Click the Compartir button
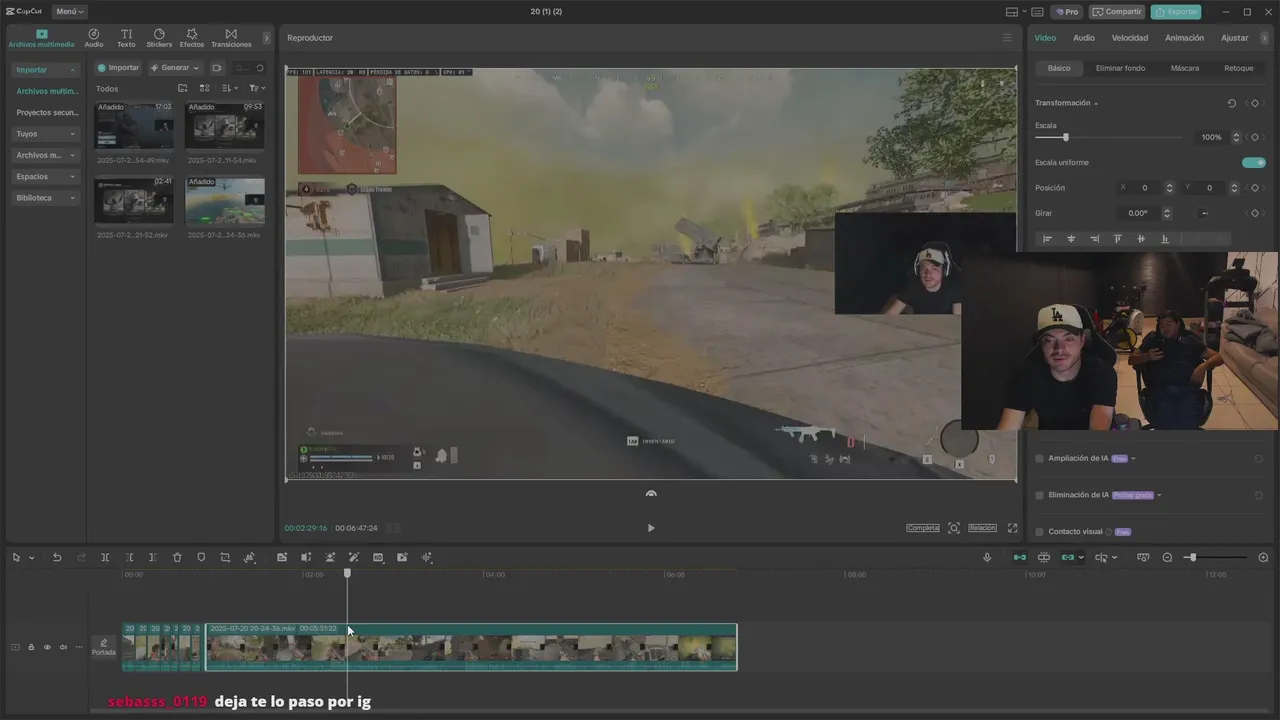This screenshot has width=1280, height=720. [1116, 12]
